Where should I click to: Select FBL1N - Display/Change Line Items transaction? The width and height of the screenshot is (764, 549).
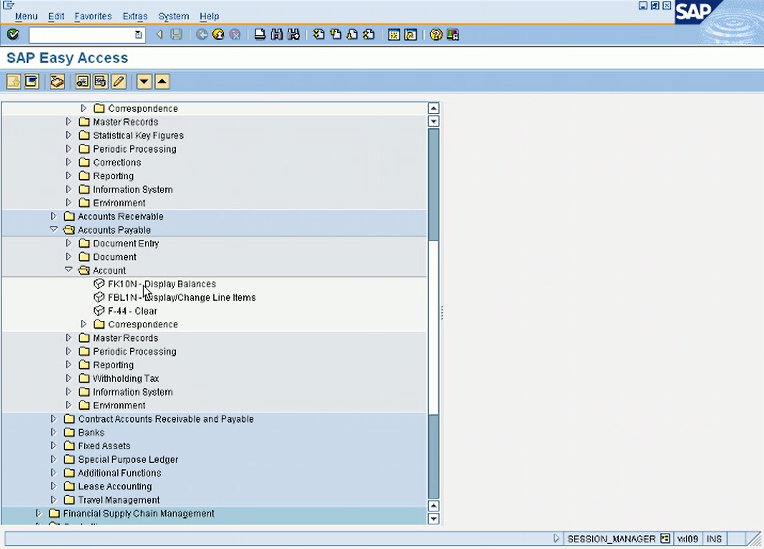(182, 297)
